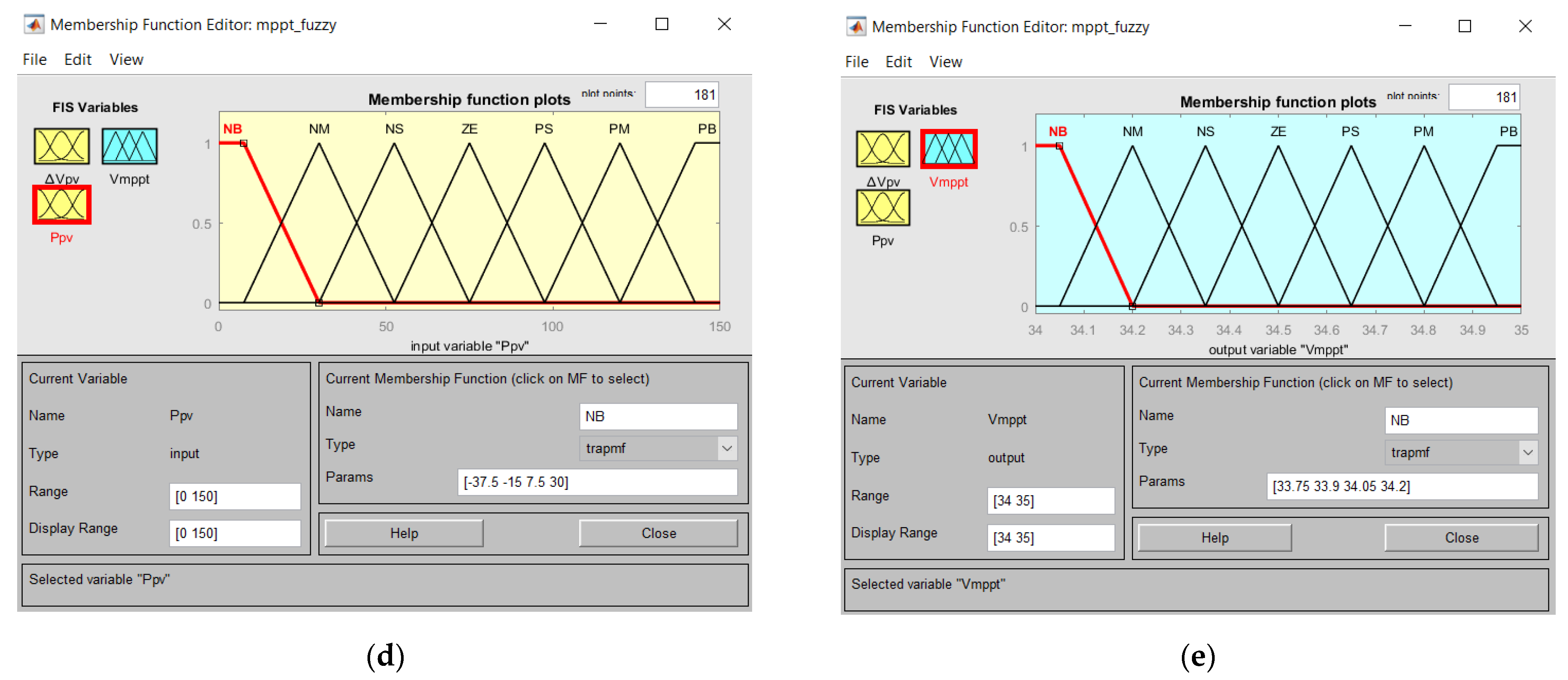Click the red-highlighted Vmppt output icon
Viewport: 1568px width, 680px height.
click(948, 148)
